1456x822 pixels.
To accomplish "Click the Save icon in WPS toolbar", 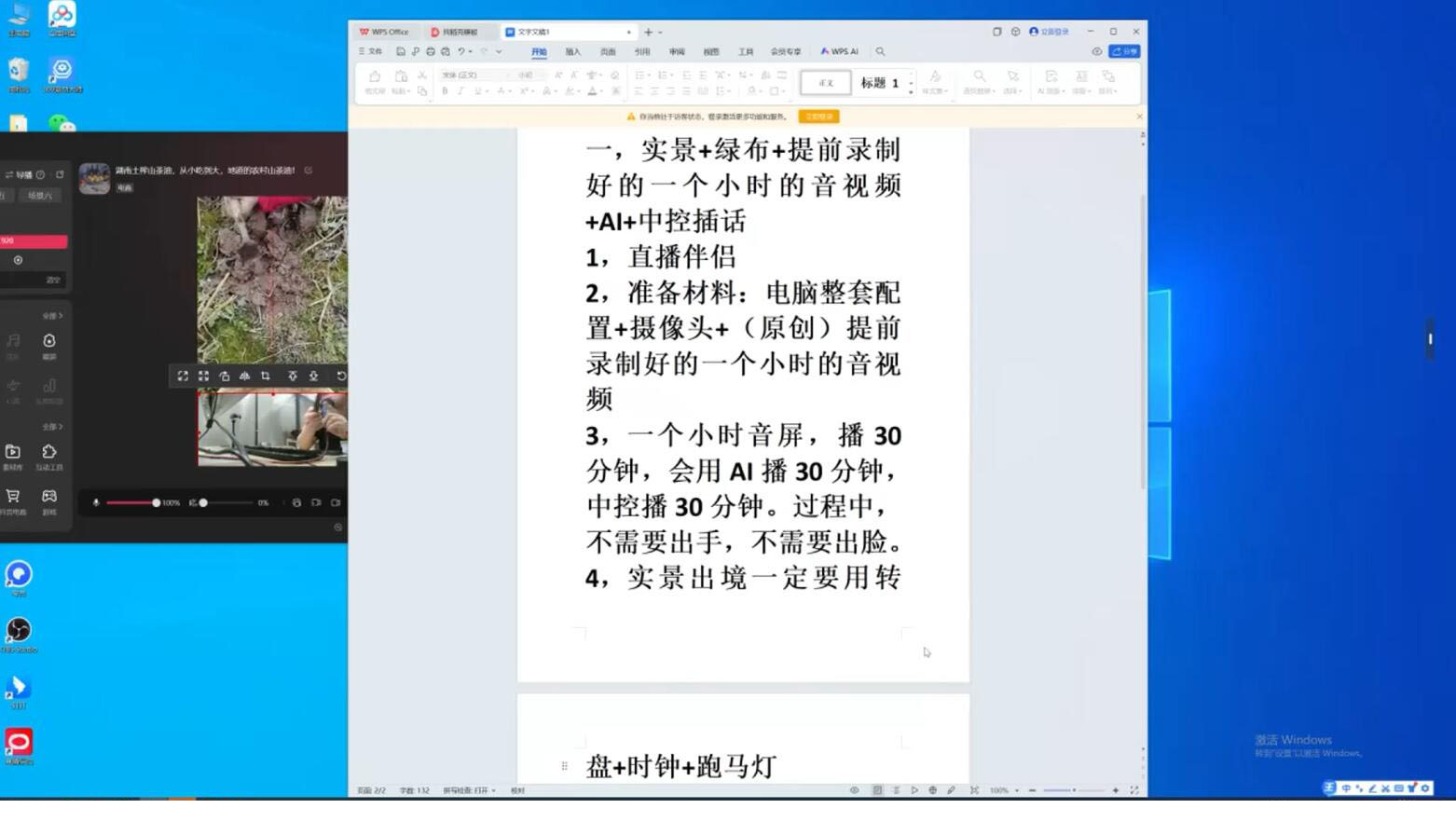I will pyautogui.click(x=401, y=52).
